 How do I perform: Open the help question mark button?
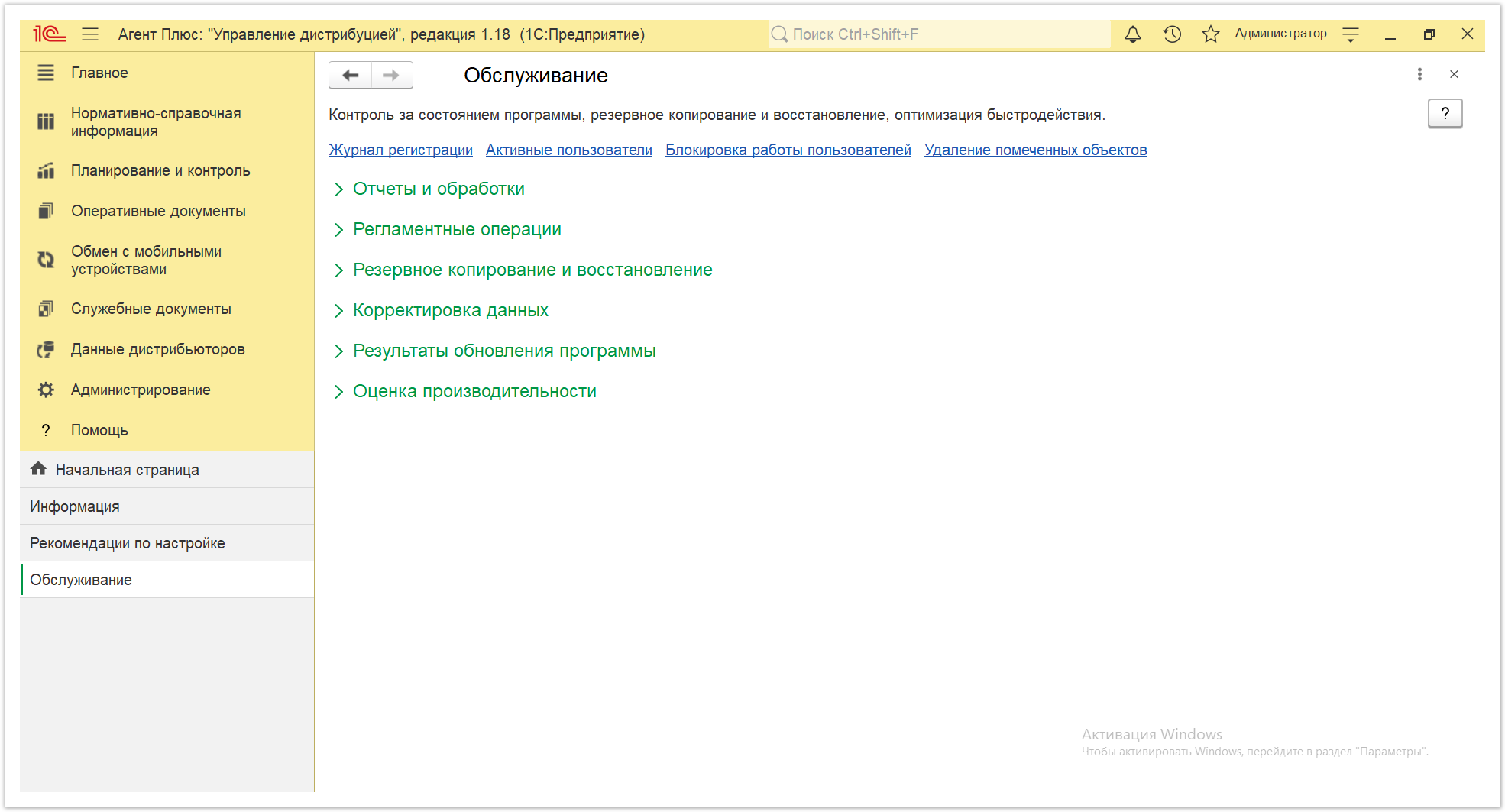coord(1445,114)
